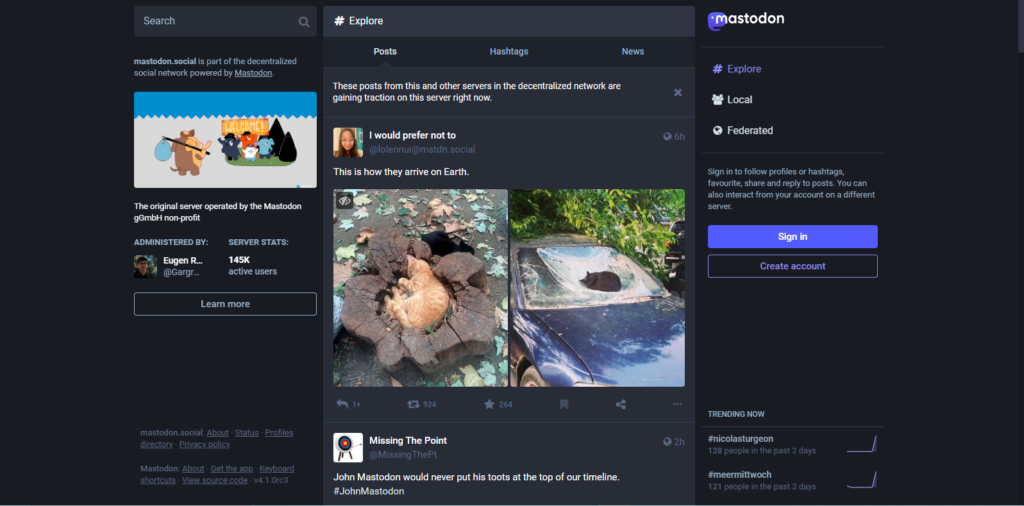This screenshot has height=506, width=1024.
Task: Switch to the Posts tab
Action: click(x=385, y=52)
